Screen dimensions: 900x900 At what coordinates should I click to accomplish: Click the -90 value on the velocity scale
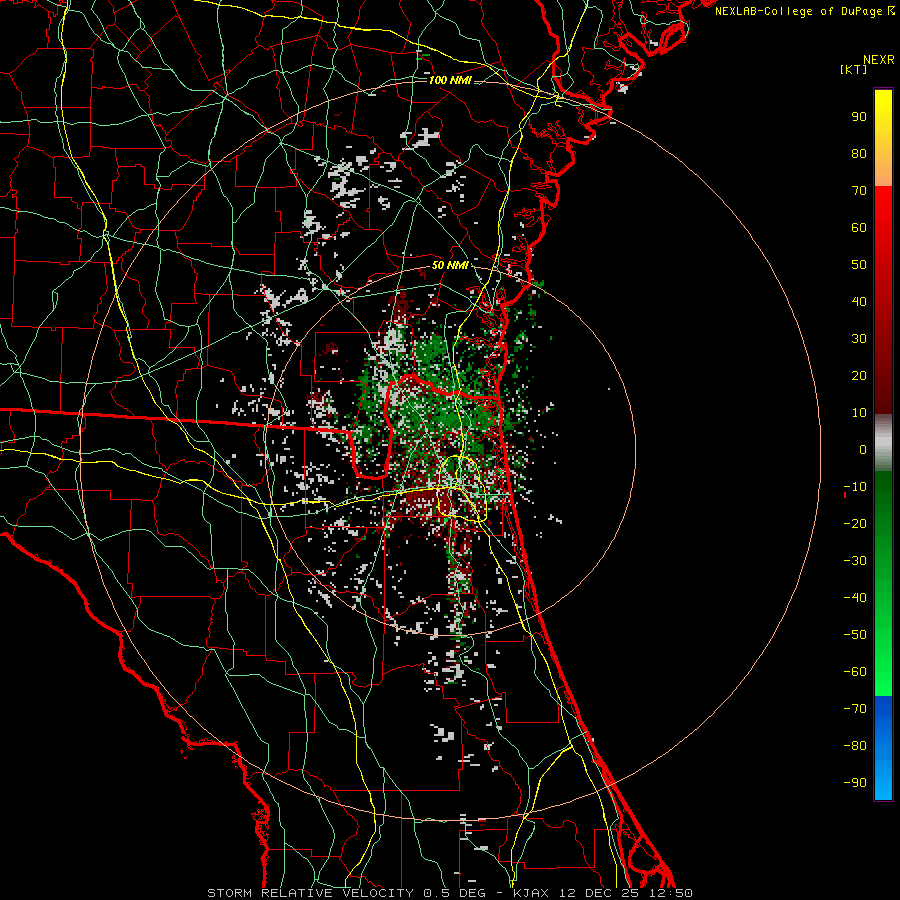click(x=855, y=782)
